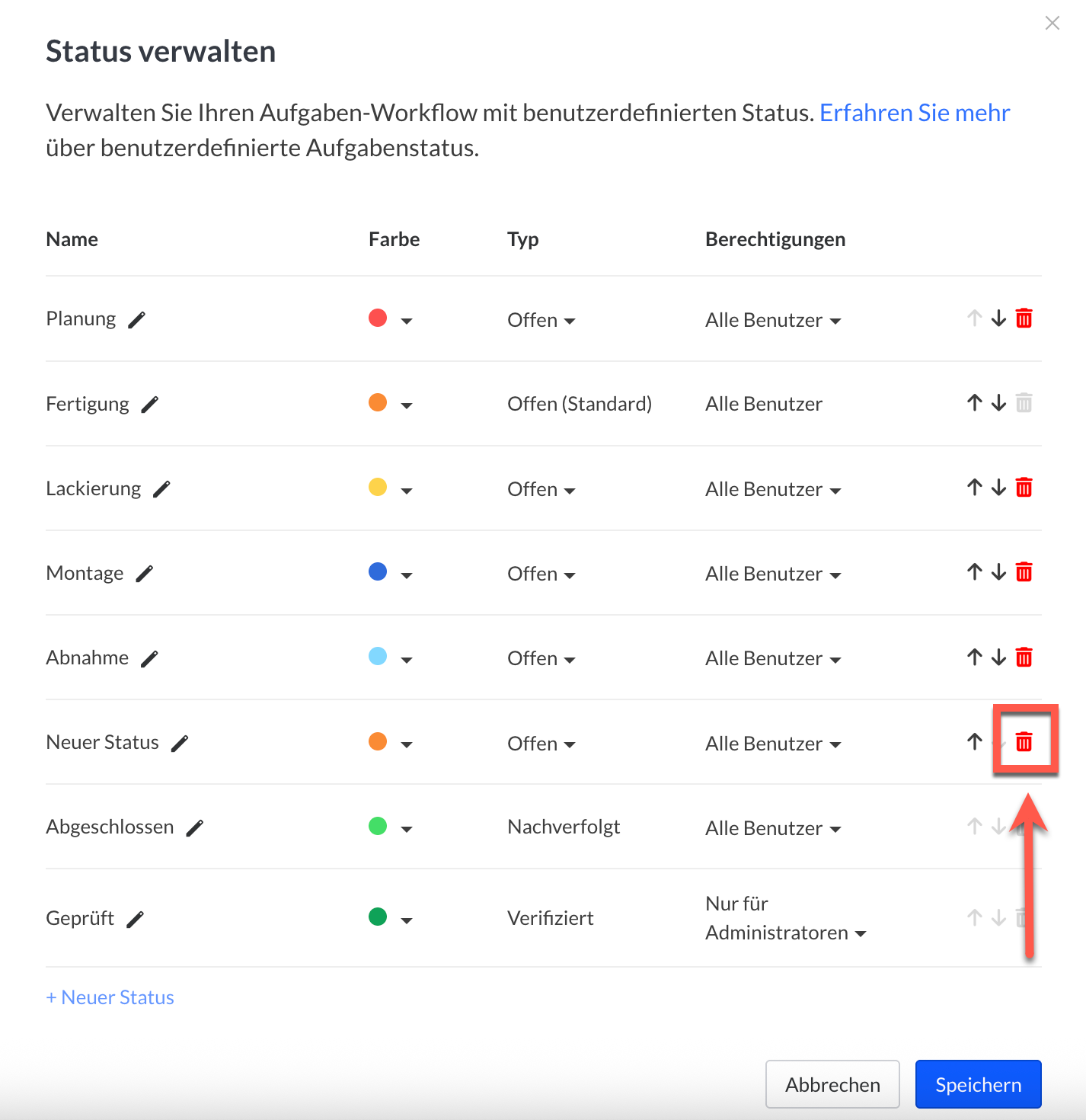The image size is (1086, 1120).
Task: Rename Geprüft using pencil icon
Action: pos(135,920)
